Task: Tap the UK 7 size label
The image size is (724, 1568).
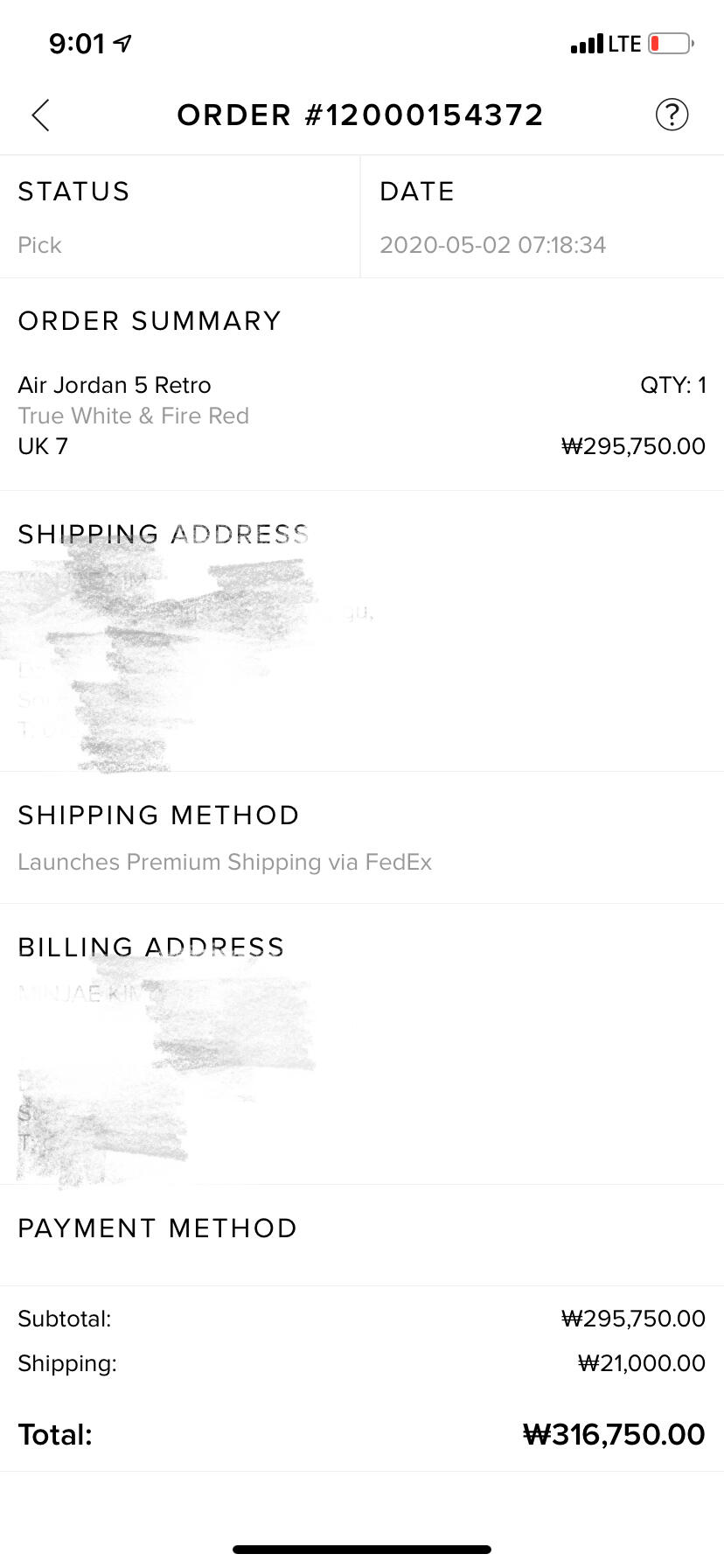Action: 43,446
